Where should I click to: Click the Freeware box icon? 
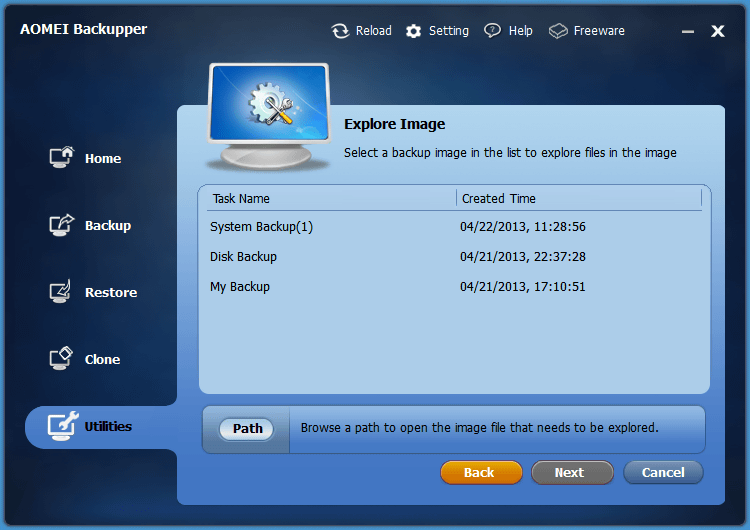tap(558, 31)
